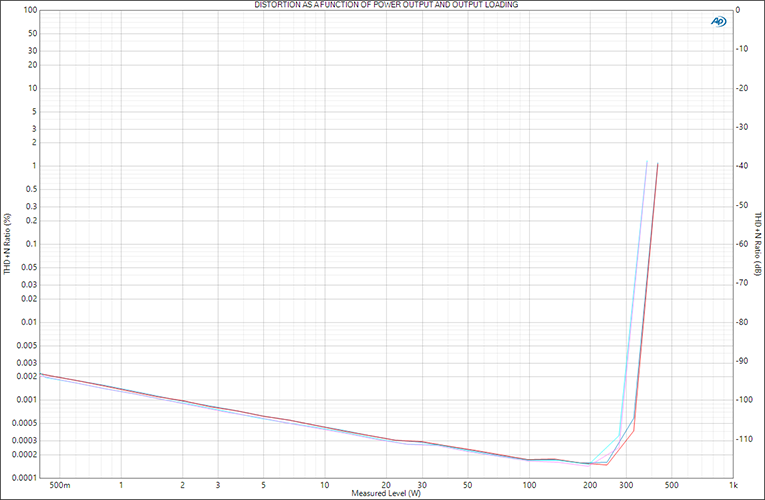
Task: Click the 1 tick label on left percent axis
Action: click(x=34, y=166)
